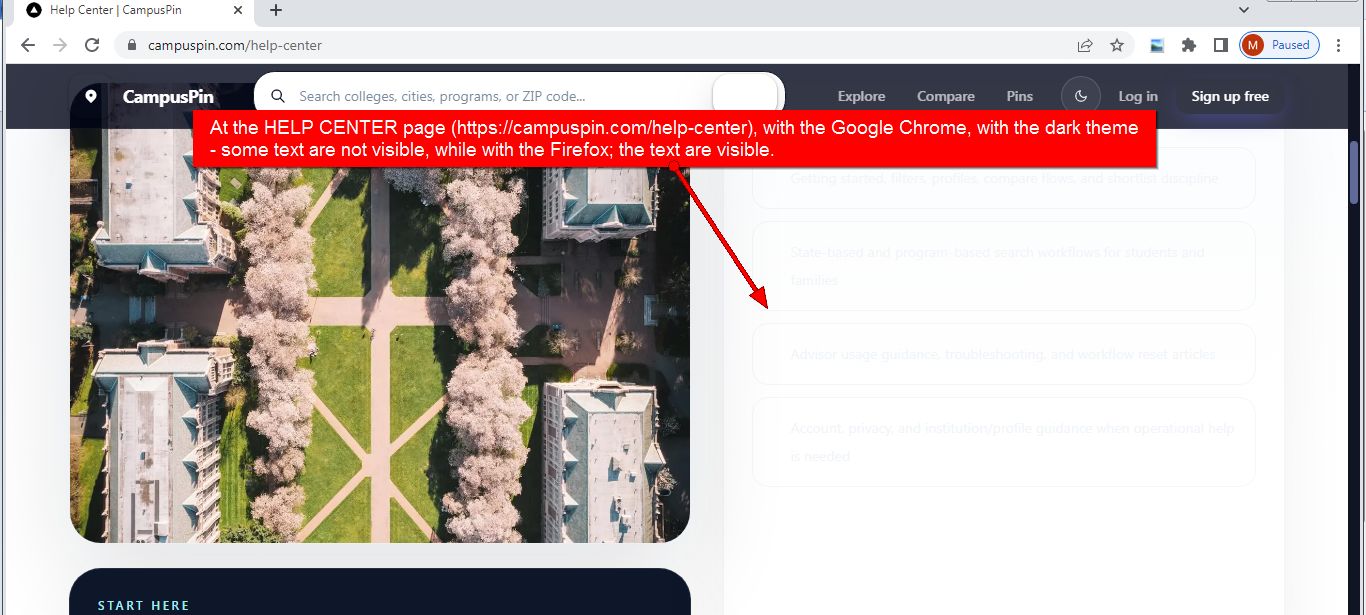The width and height of the screenshot is (1366, 615).
Task: Go to the Pins nav item
Action: click(1019, 96)
